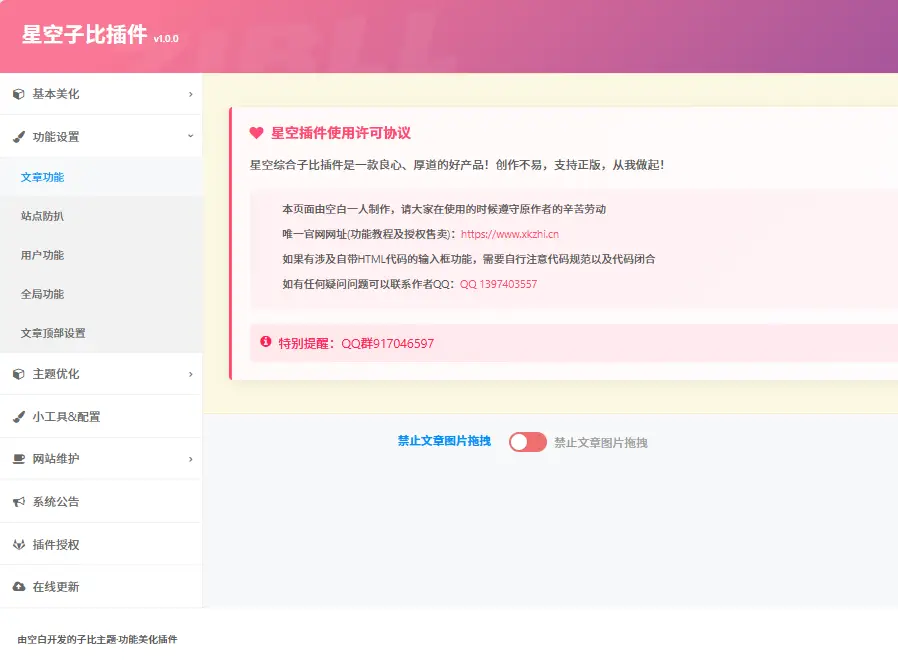898x662 pixels.
Task: Click the cube icon beside 基本美化
Action: (x=18, y=94)
